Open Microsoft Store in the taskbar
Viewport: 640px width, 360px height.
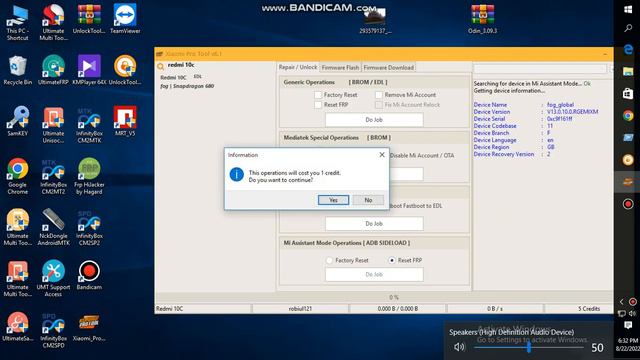pyautogui.click(x=628, y=93)
